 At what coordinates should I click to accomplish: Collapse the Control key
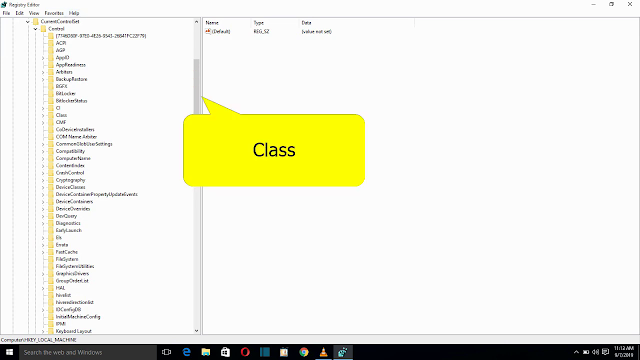(36, 29)
